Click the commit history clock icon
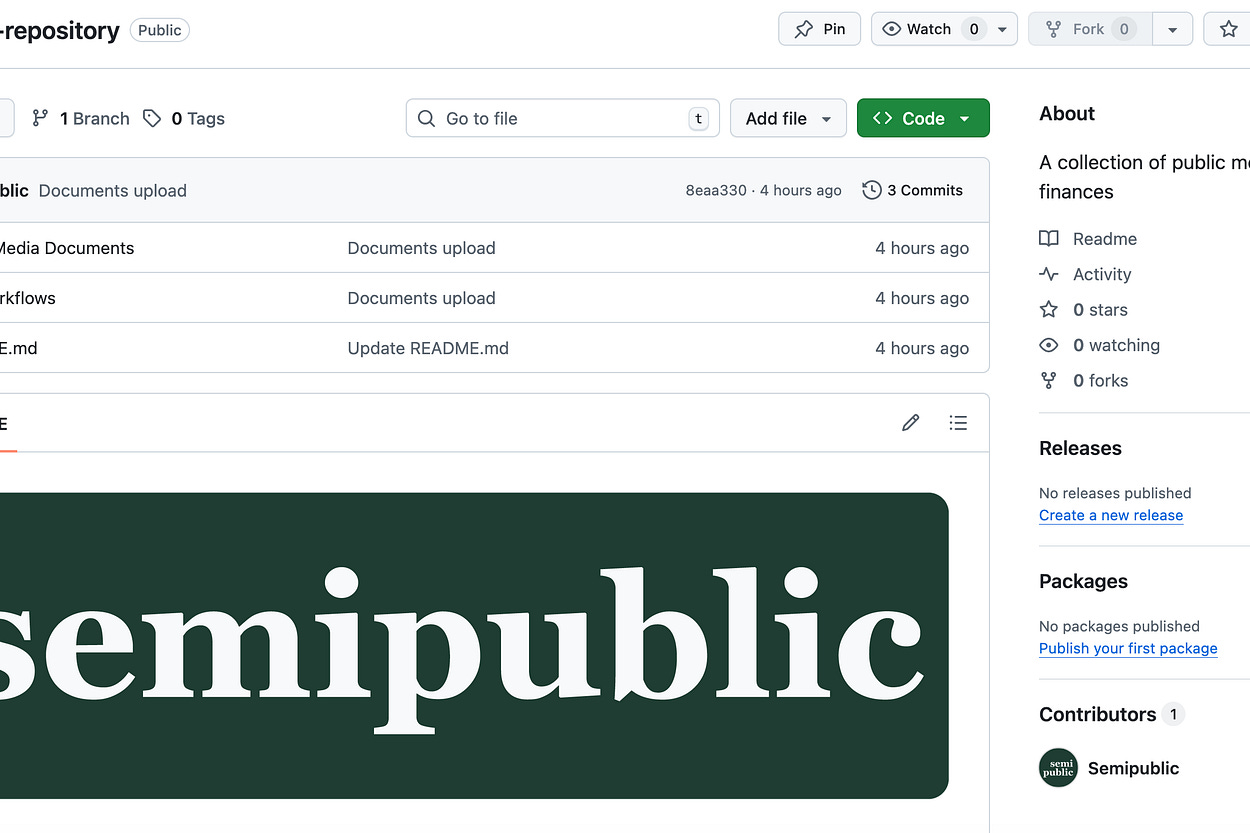The width and height of the screenshot is (1250, 833). pos(872,190)
